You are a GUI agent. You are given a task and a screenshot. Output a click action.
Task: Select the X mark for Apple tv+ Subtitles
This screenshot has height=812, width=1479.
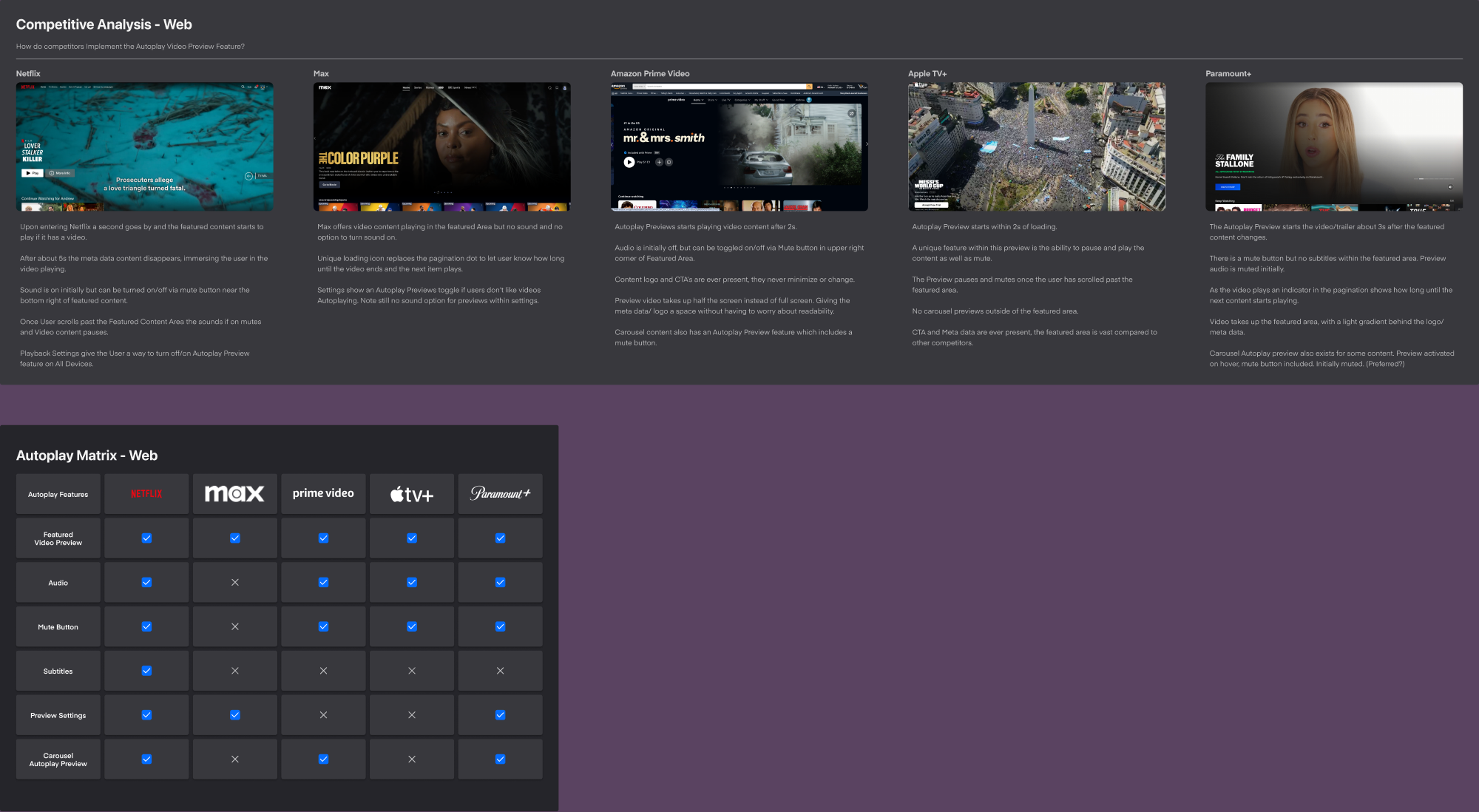click(x=412, y=671)
